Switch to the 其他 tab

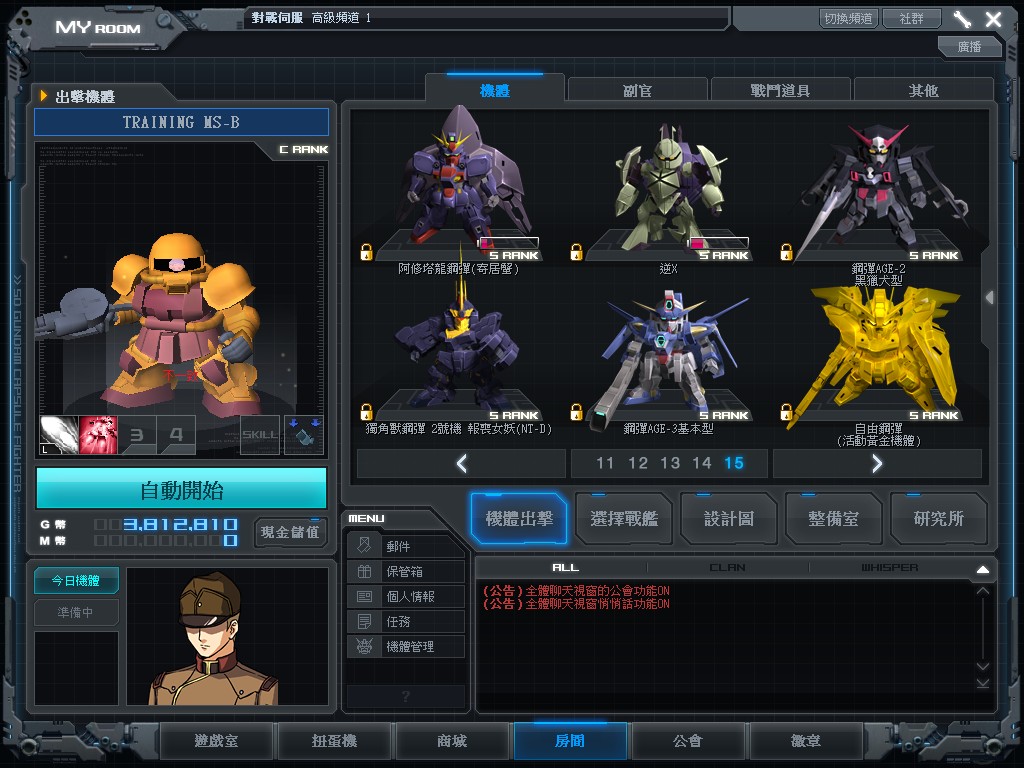(x=923, y=91)
